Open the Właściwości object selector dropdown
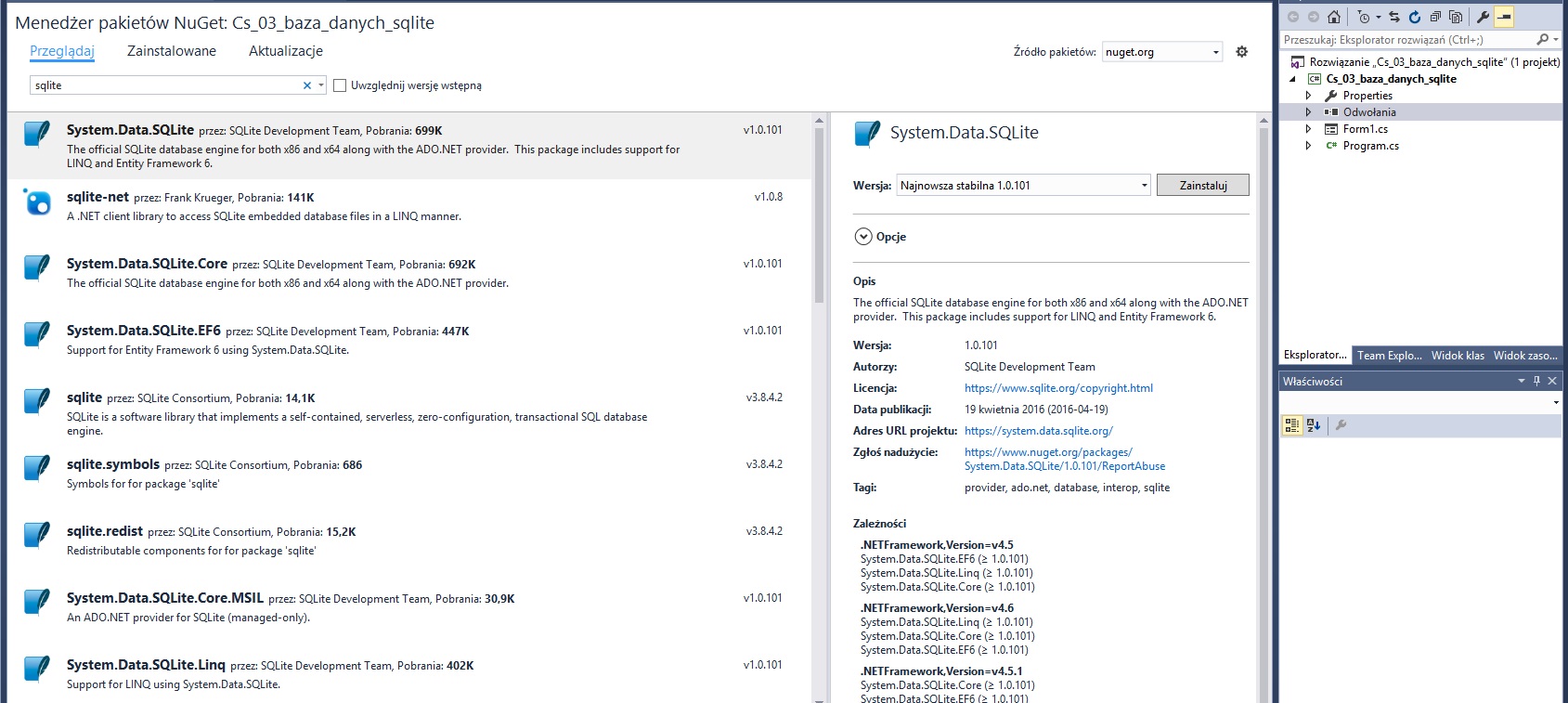Image resolution: width=1568 pixels, height=703 pixels. [1556, 403]
